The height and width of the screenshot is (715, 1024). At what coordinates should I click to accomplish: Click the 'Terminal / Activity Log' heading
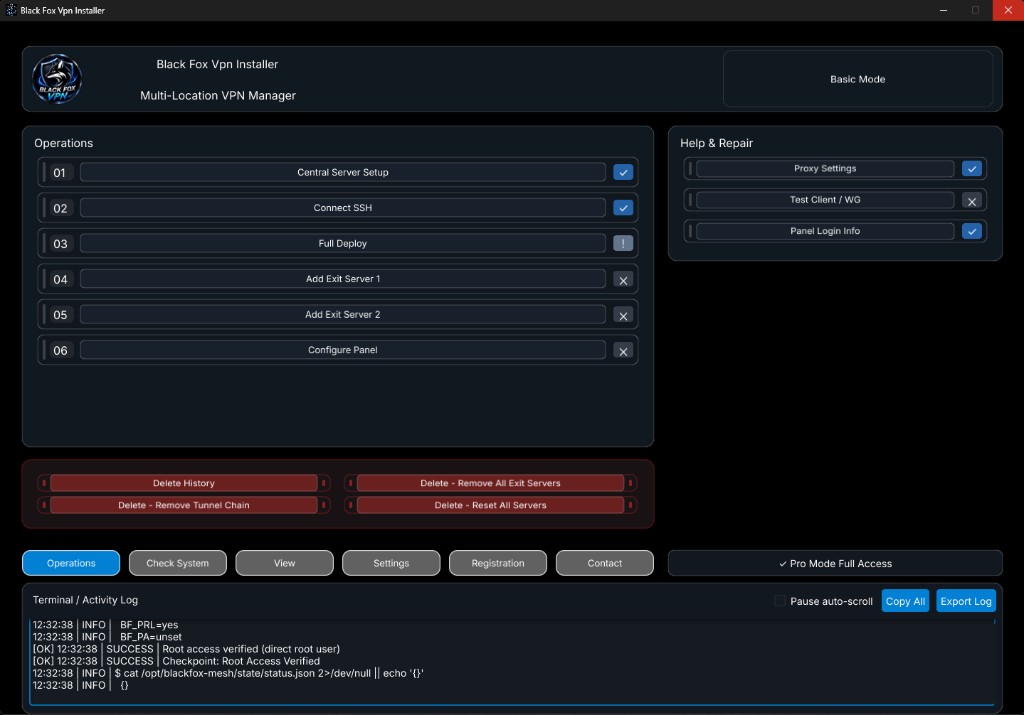tap(86, 599)
